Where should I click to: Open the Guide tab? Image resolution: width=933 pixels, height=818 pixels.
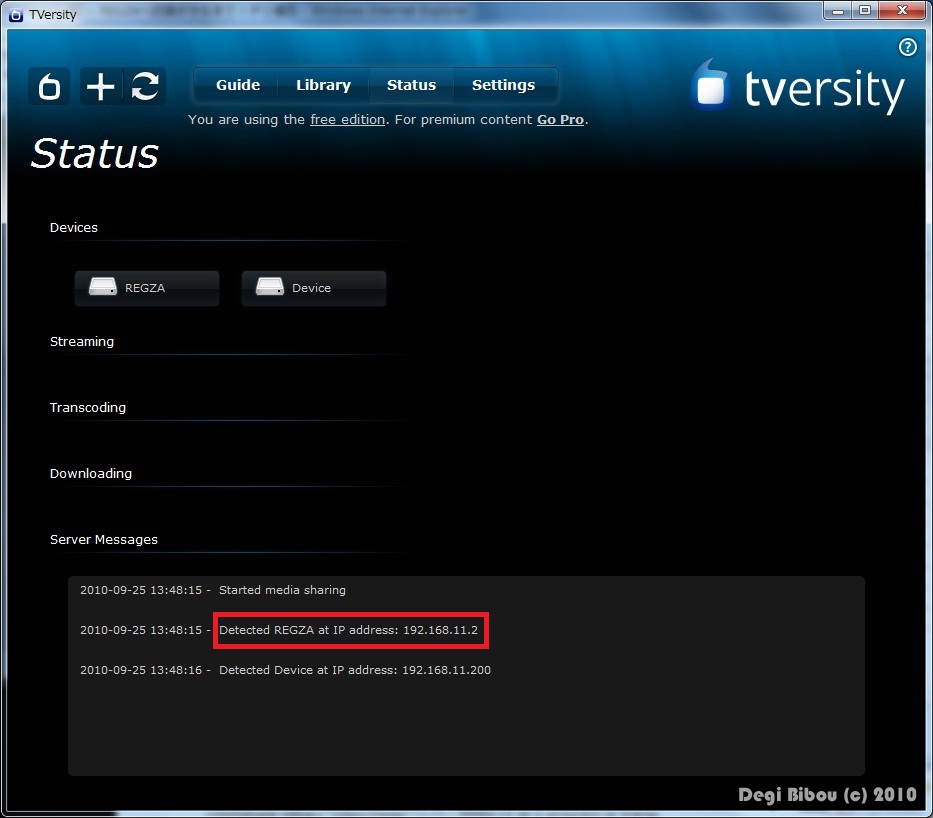tap(238, 85)
